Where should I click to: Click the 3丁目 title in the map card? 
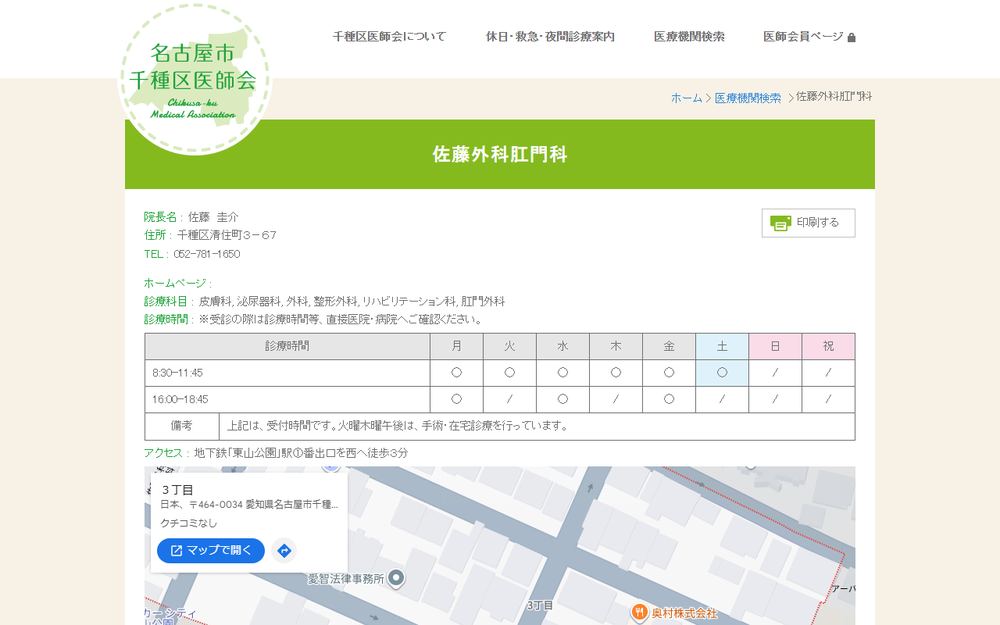point(177,490)
